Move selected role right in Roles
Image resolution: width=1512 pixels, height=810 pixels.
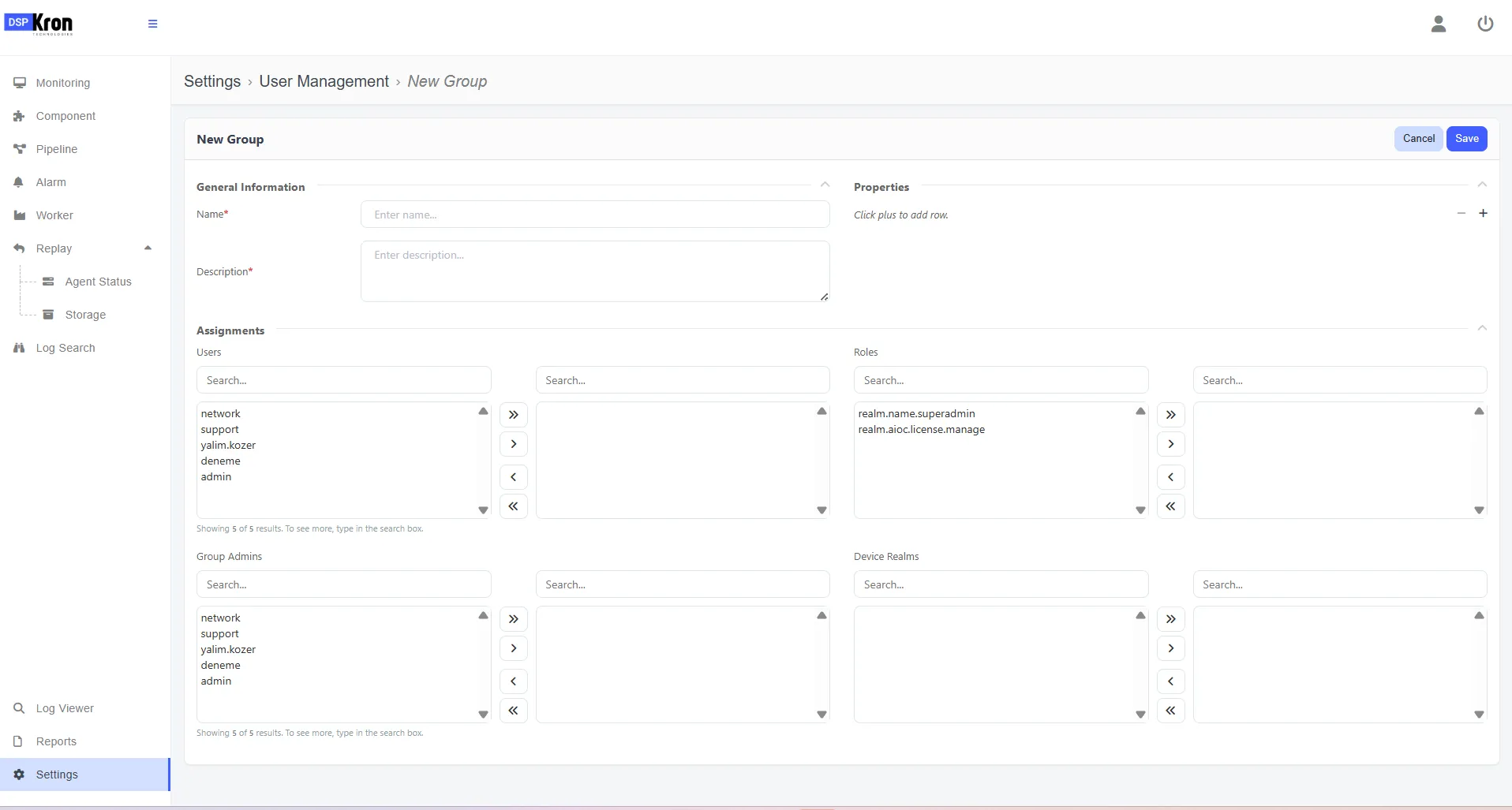point(1171,444)
